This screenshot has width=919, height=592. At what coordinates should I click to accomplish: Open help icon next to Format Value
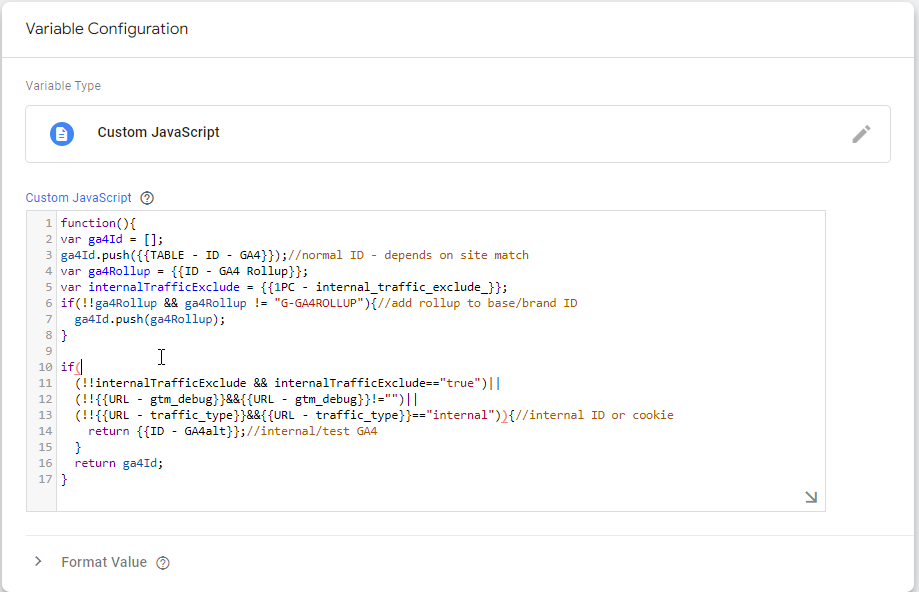click(163, 563)
